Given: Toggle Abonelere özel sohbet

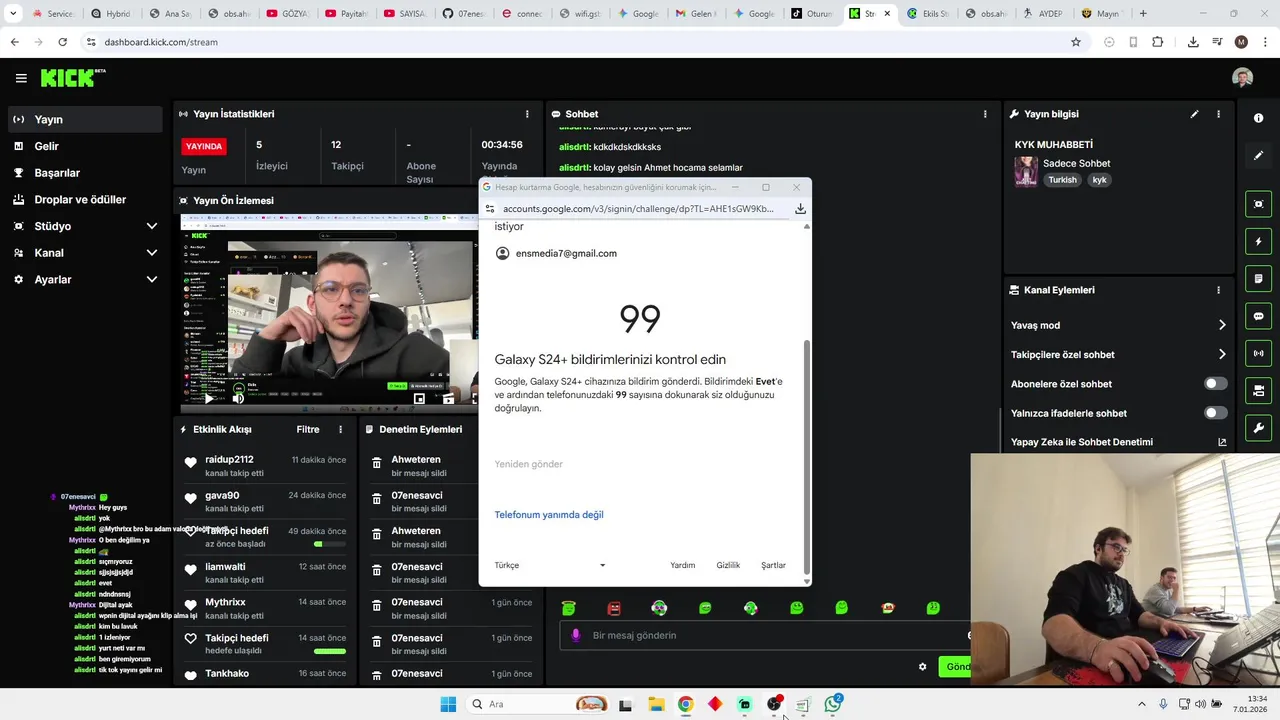Looking at the screenshot, I should pyautogui.click(x=1215, y=384).
